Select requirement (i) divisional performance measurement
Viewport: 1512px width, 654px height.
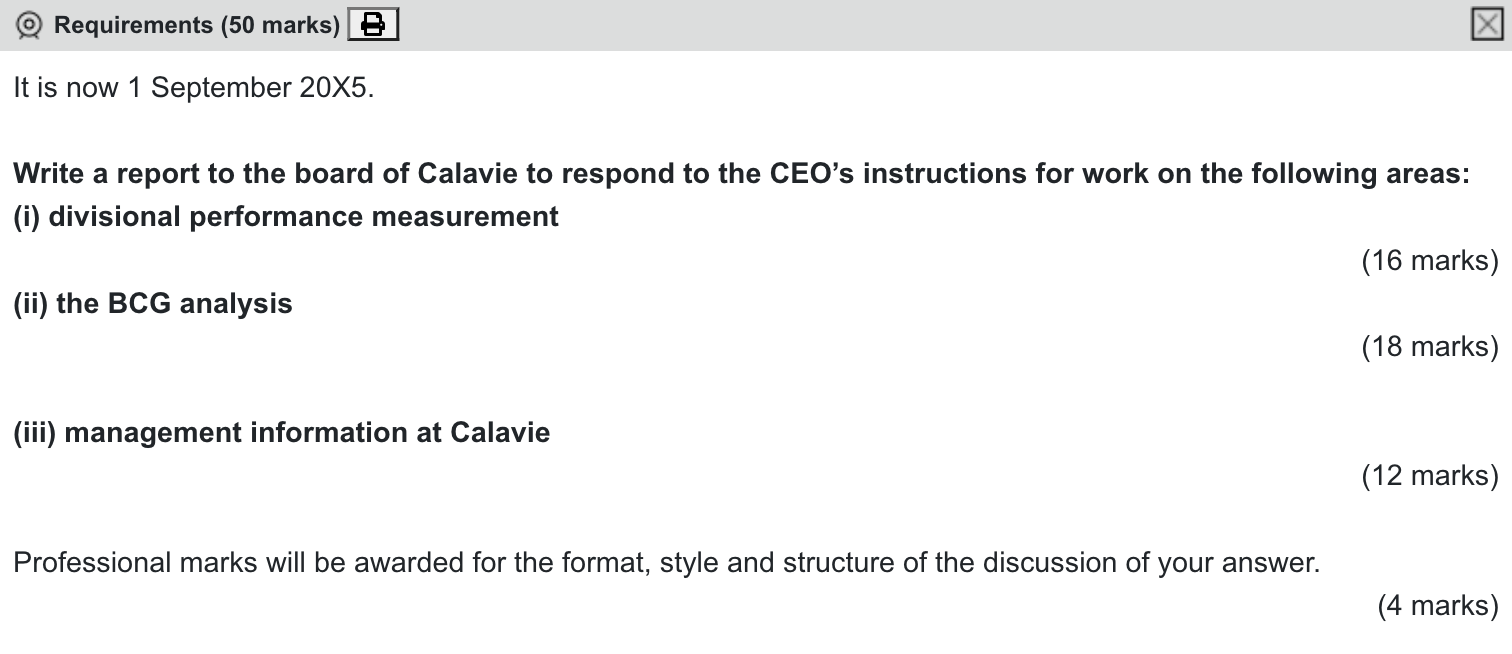(x=284, y=216)
